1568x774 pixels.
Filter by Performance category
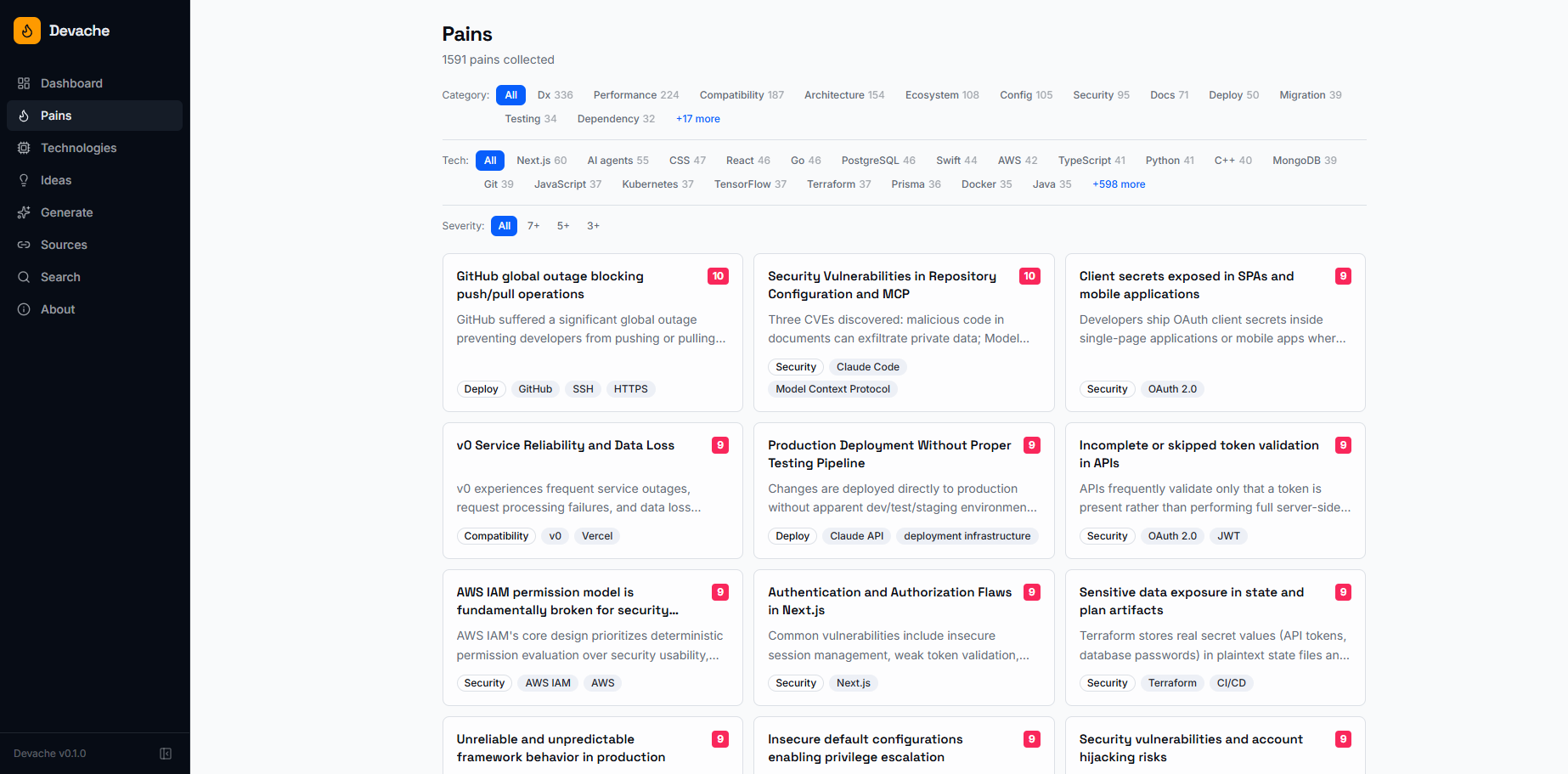(636, 95)
